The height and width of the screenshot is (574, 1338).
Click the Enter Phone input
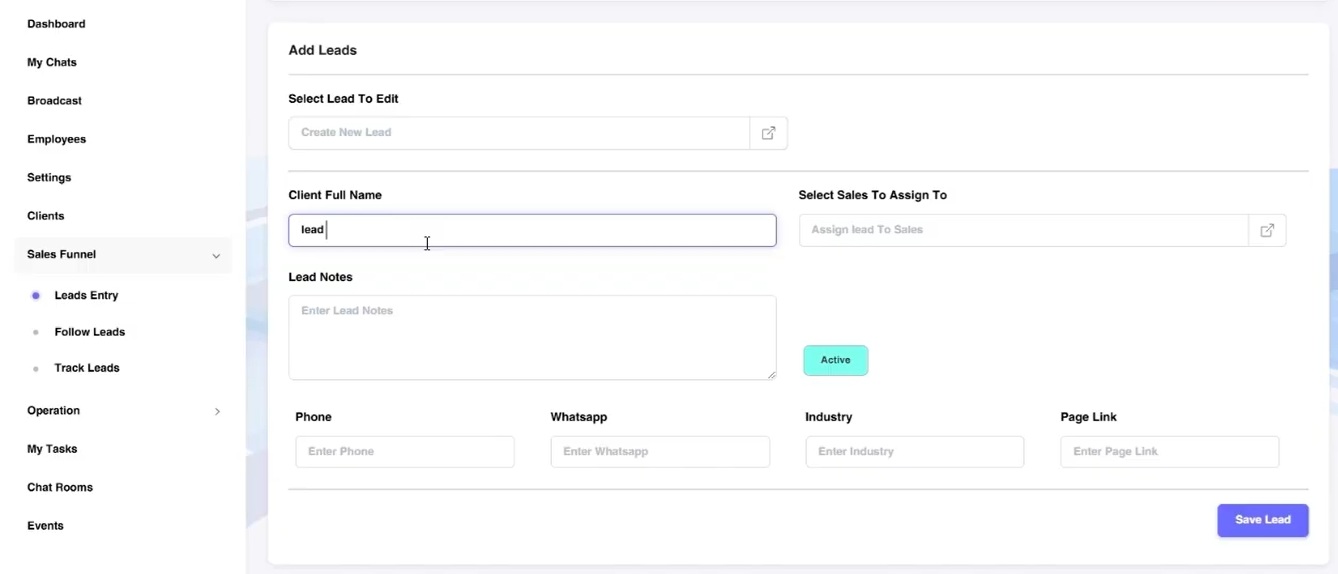point(404,452)
